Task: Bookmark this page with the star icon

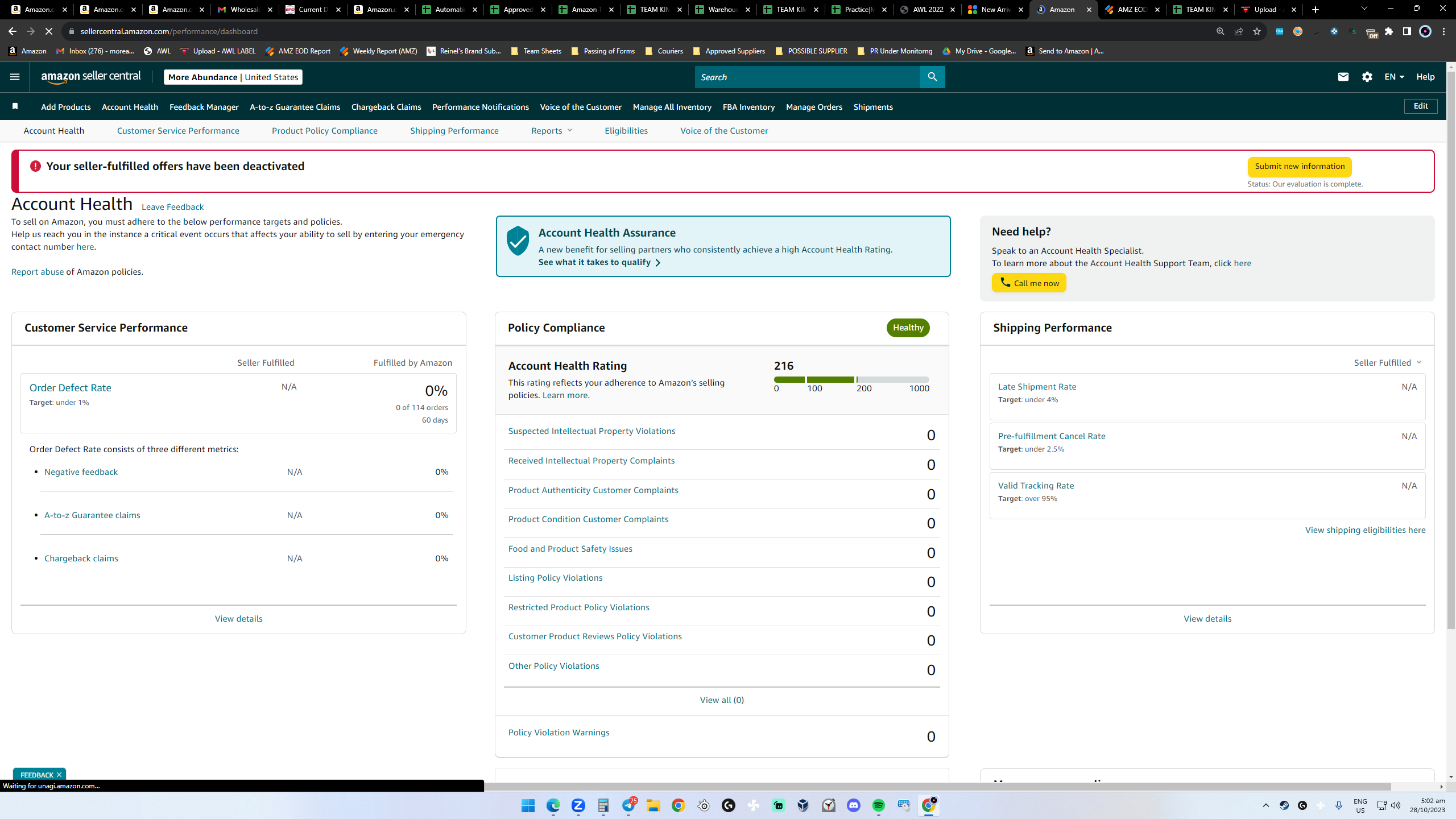Action: 1257,31
